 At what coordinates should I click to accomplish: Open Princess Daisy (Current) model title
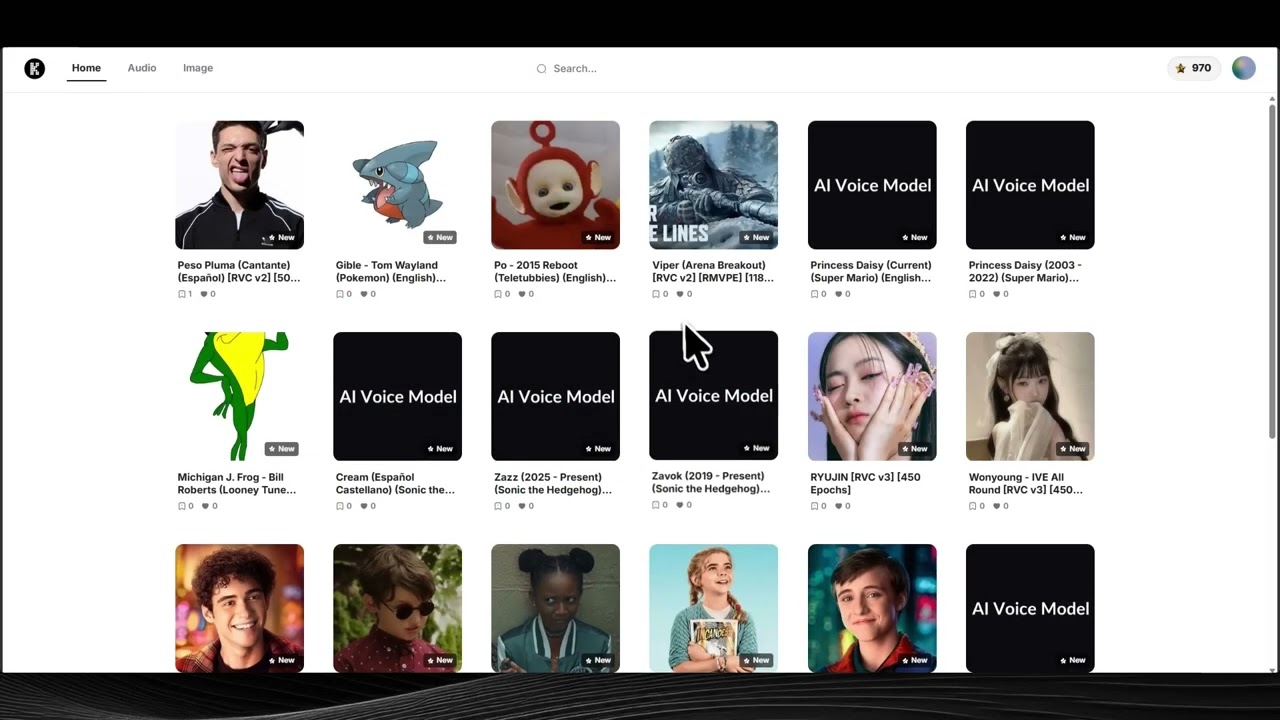click(x=871, y=271)
